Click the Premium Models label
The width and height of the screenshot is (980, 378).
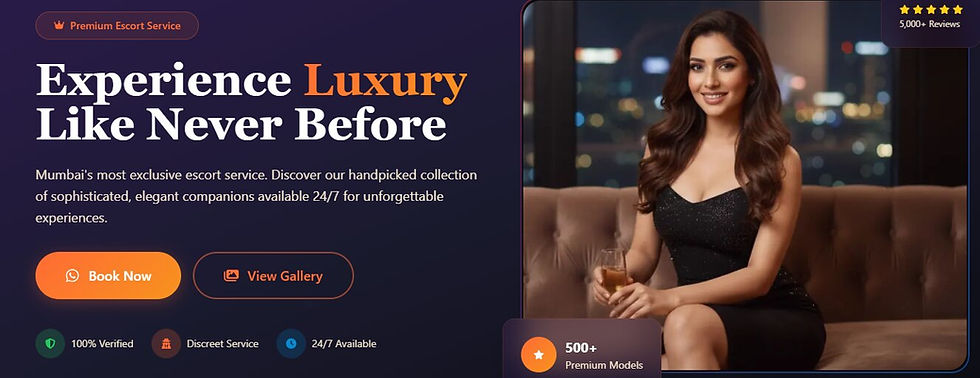click(604, 365)
